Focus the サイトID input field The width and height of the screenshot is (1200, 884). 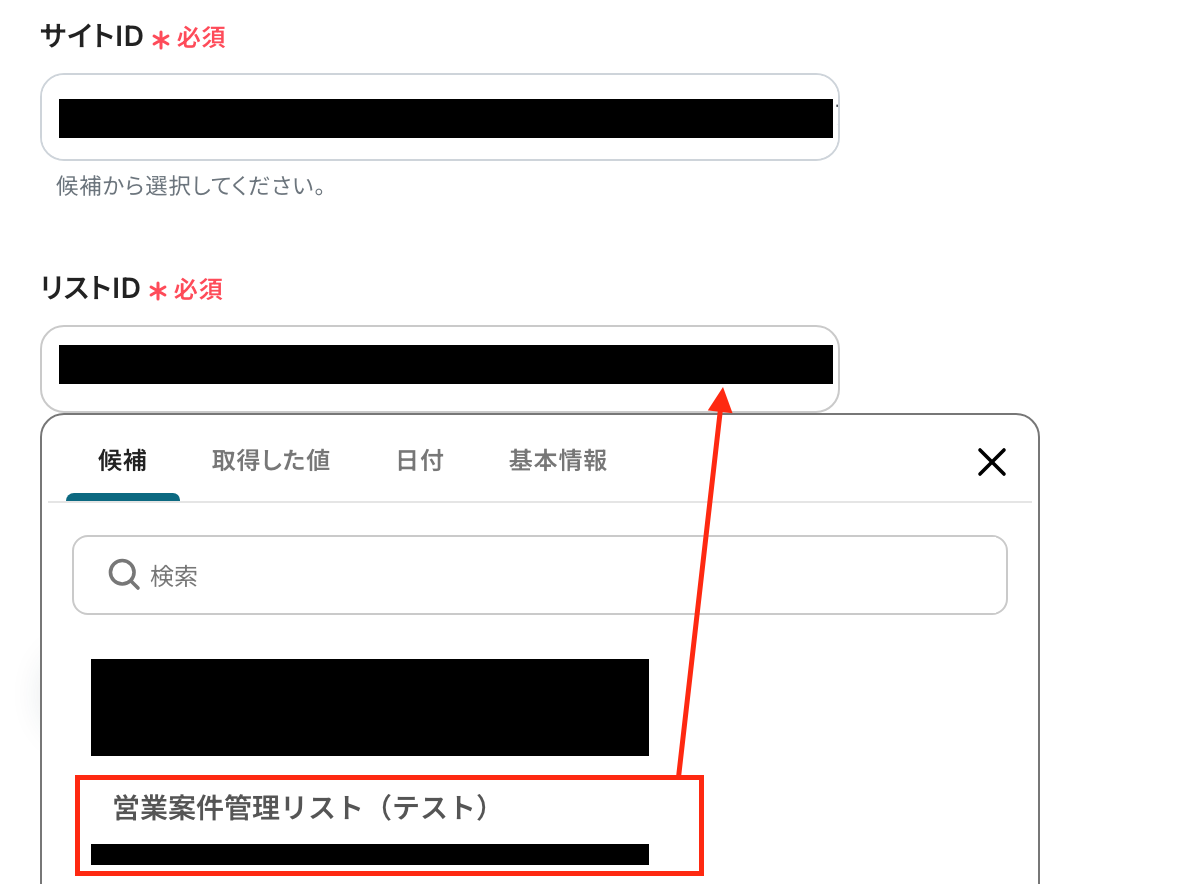[439, 117]
